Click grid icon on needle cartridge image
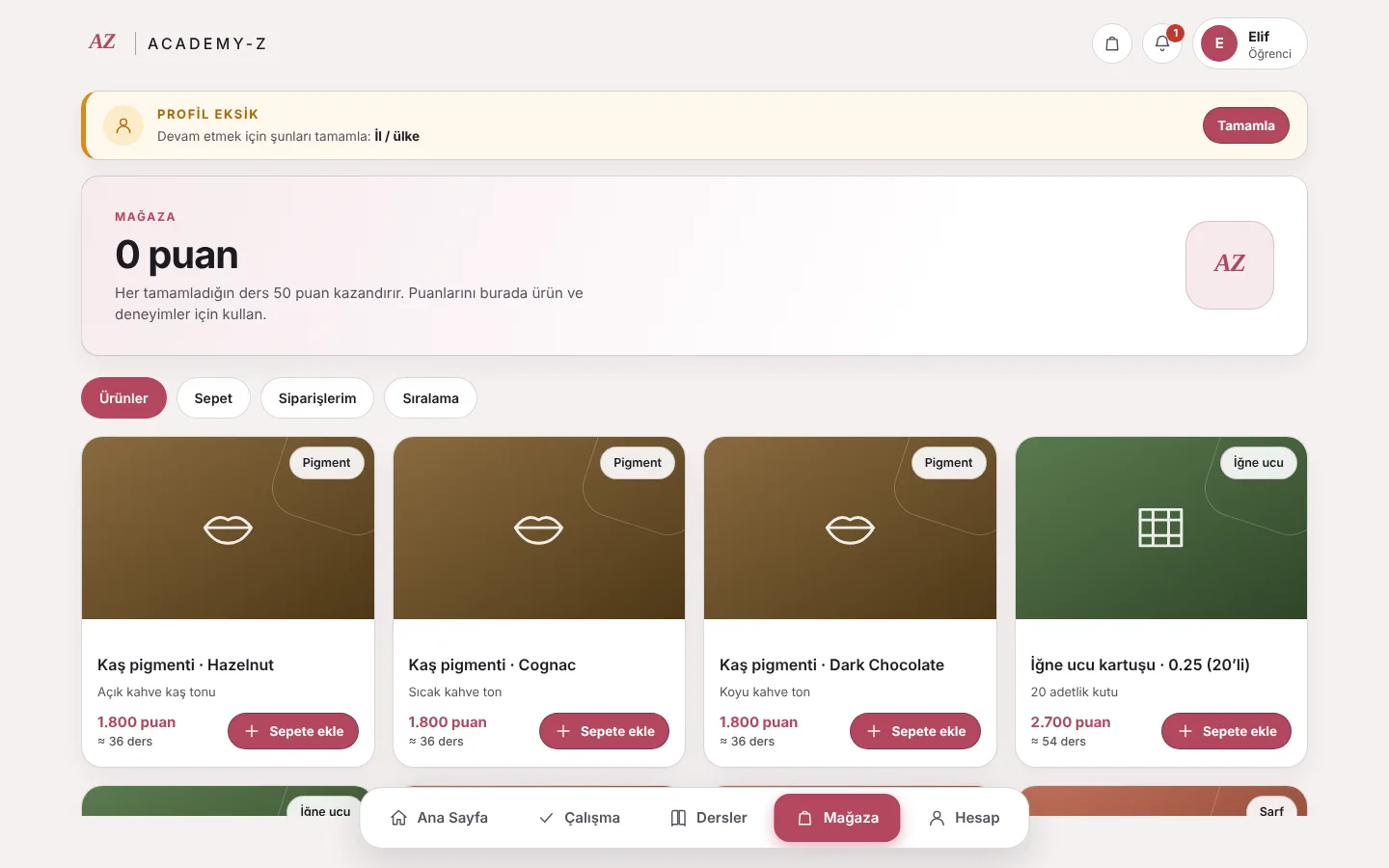Viewport: 1389px width, 868px height. (x=1160, y=528)
